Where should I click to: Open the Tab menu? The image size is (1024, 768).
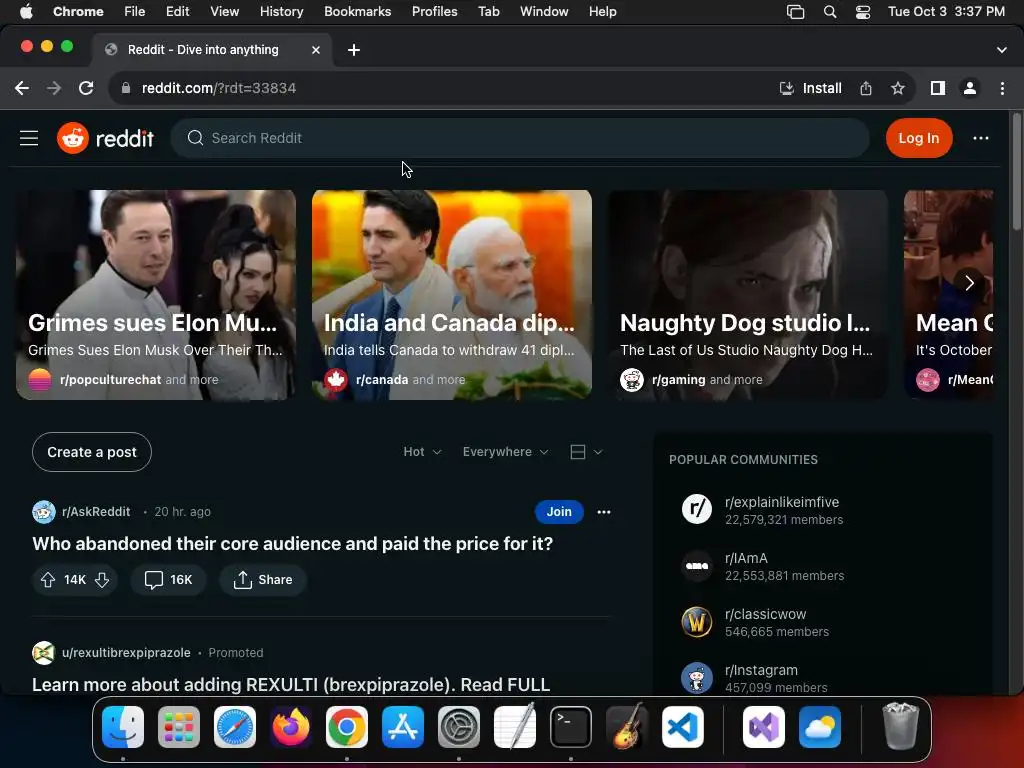coord(488,11)
